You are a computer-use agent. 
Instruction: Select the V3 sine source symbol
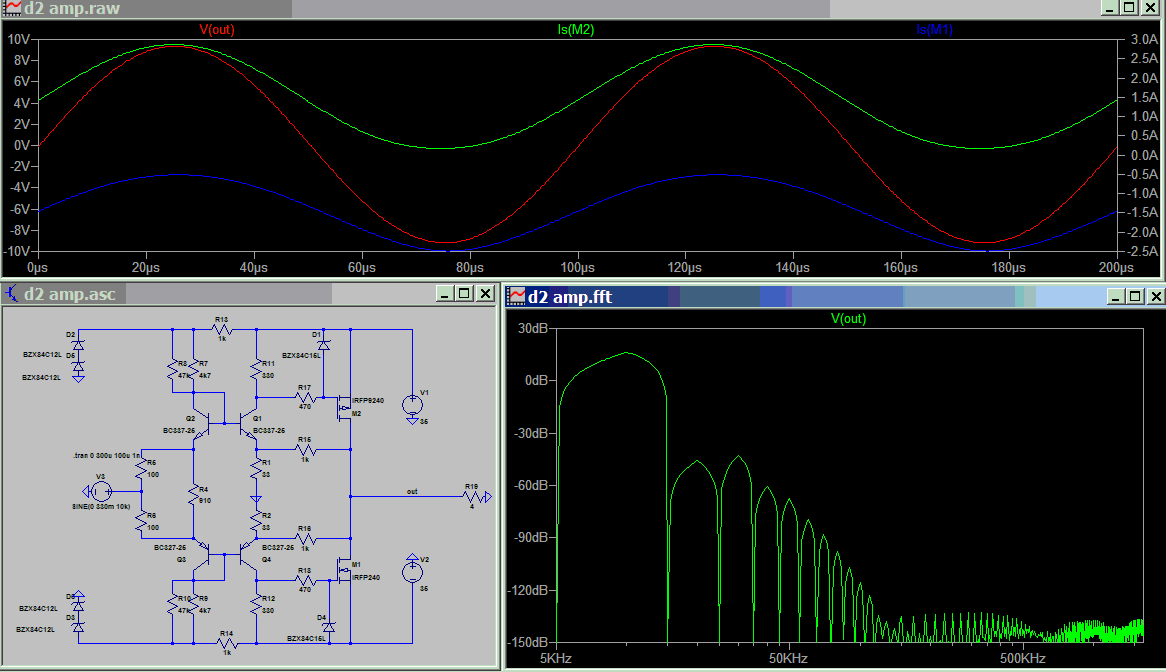101,491
